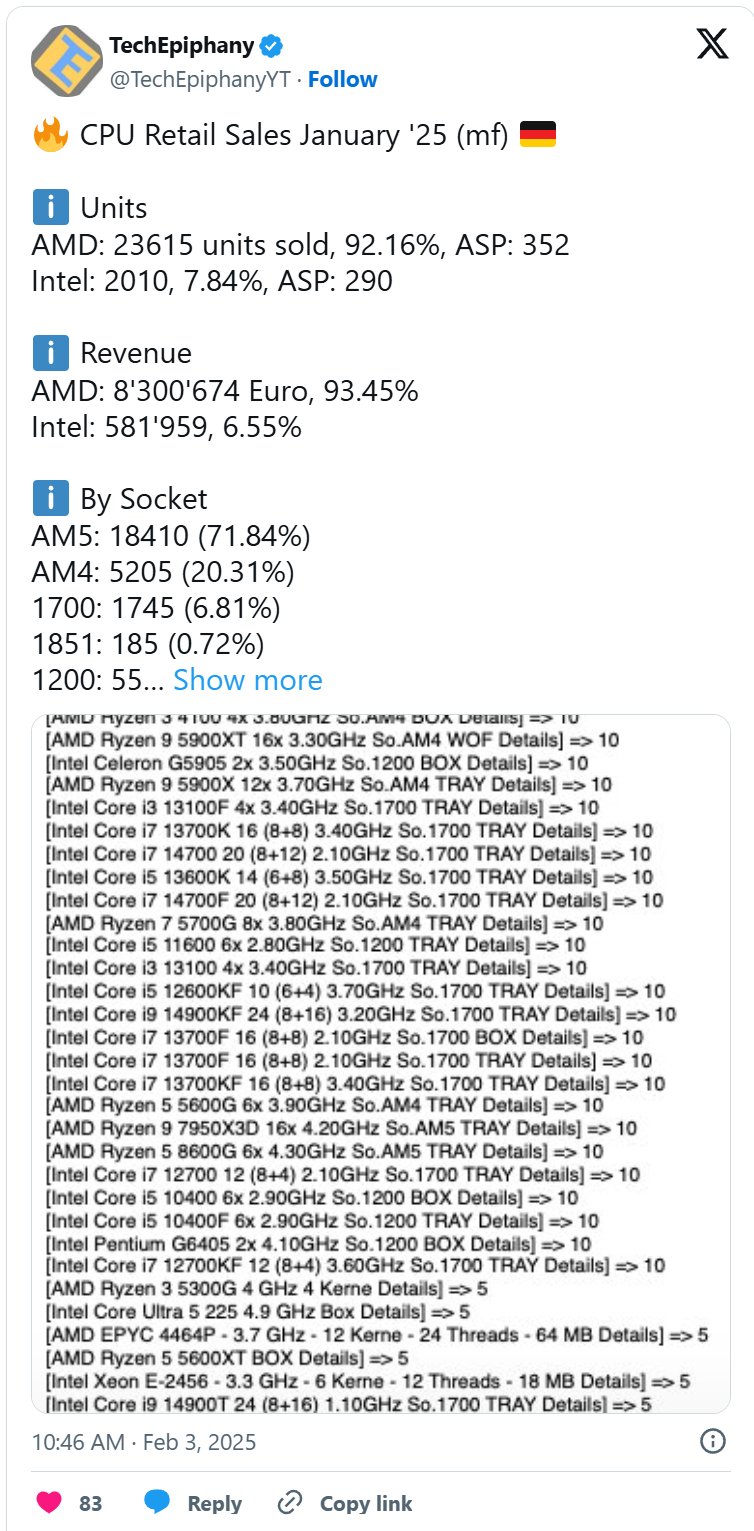Viewport: 754px width, 1531px height.
Task: Follow the TechEpiphanyYT account
Action: tap(342, 79)
